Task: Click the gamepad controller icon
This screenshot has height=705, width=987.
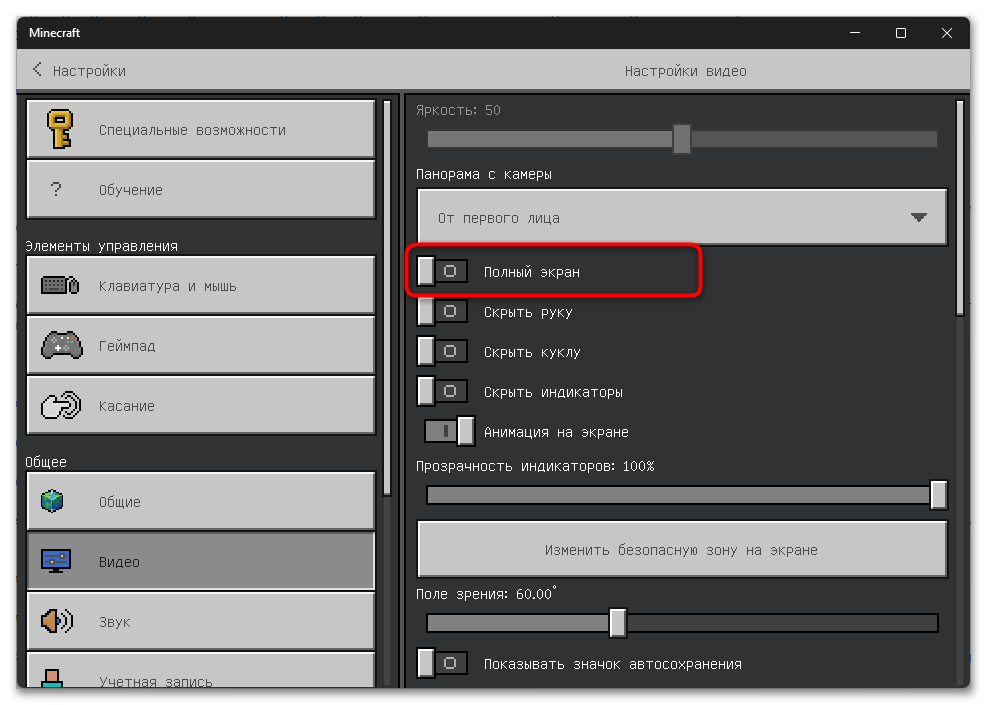Action: pos(61,346)
